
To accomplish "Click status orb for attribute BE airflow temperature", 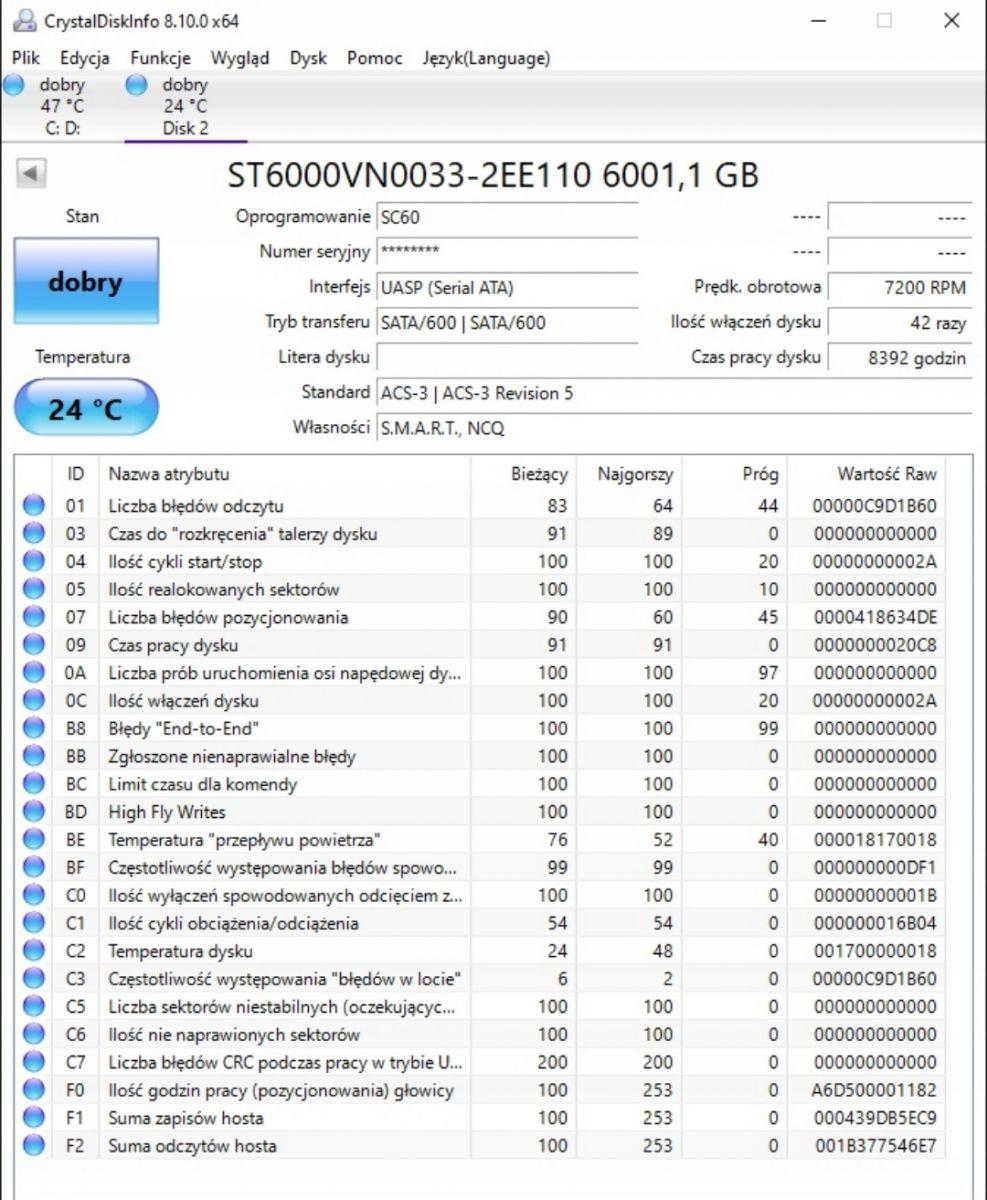I will click(34, 839).
